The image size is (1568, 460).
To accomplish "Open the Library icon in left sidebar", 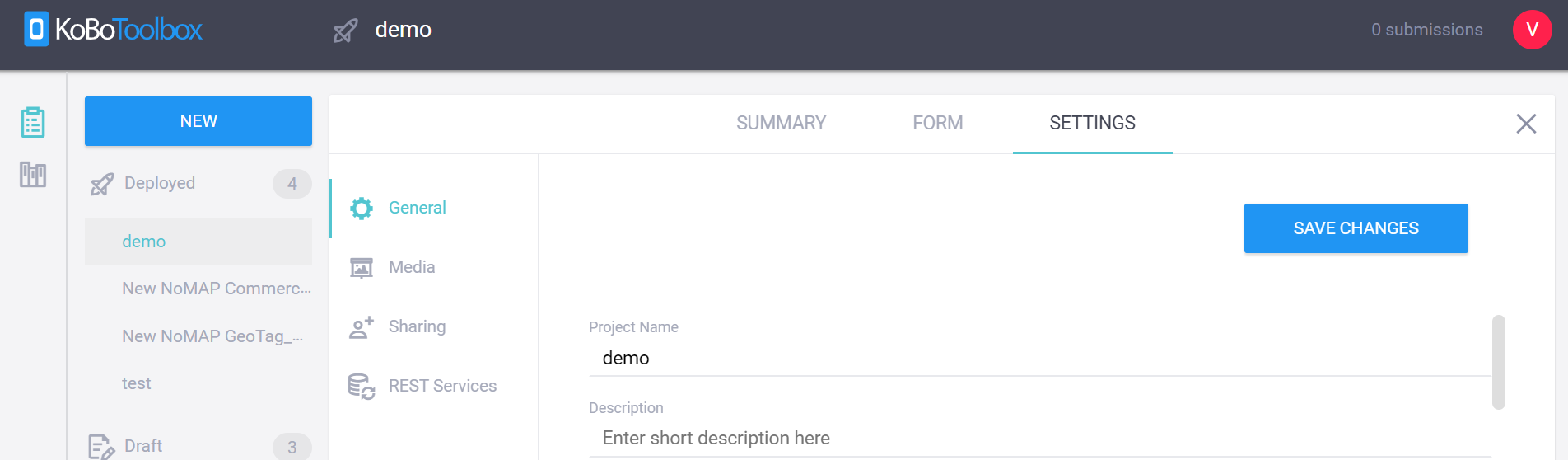I will coord(33,174).
